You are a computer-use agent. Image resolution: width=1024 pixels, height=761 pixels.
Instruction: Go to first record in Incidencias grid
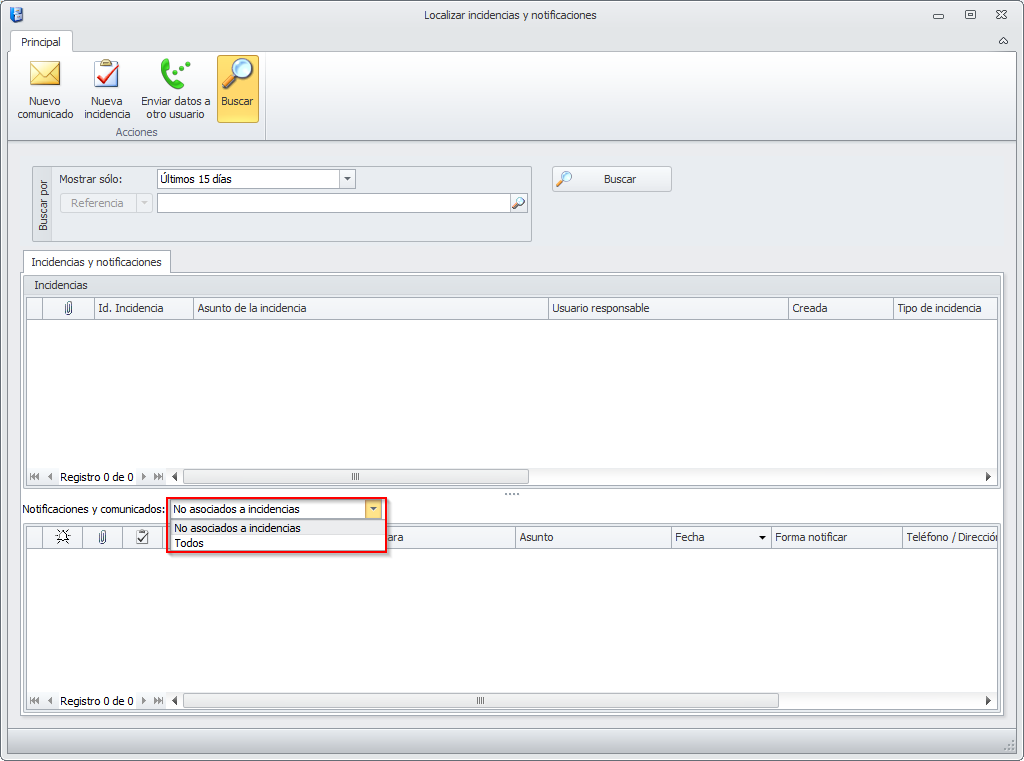click(x=35, y=477)
